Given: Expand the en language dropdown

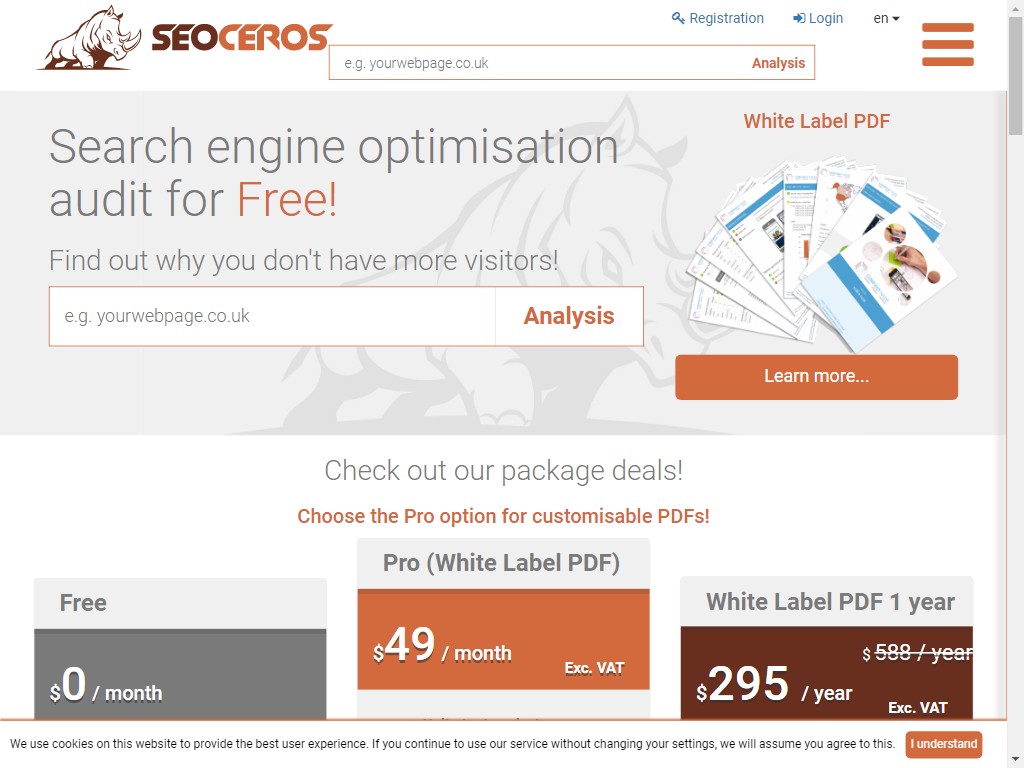Looking at the screenshot, I should tap(886, 18).
